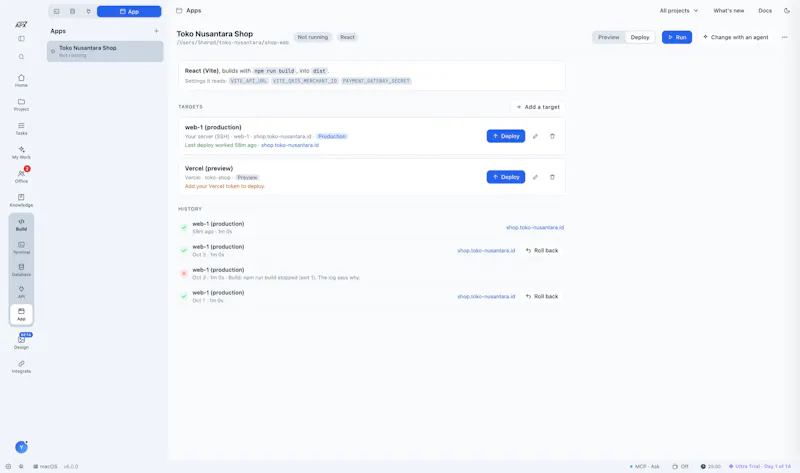Open Tasks in left sidebar
Screen dimensions: 800x473
point(21,129)
